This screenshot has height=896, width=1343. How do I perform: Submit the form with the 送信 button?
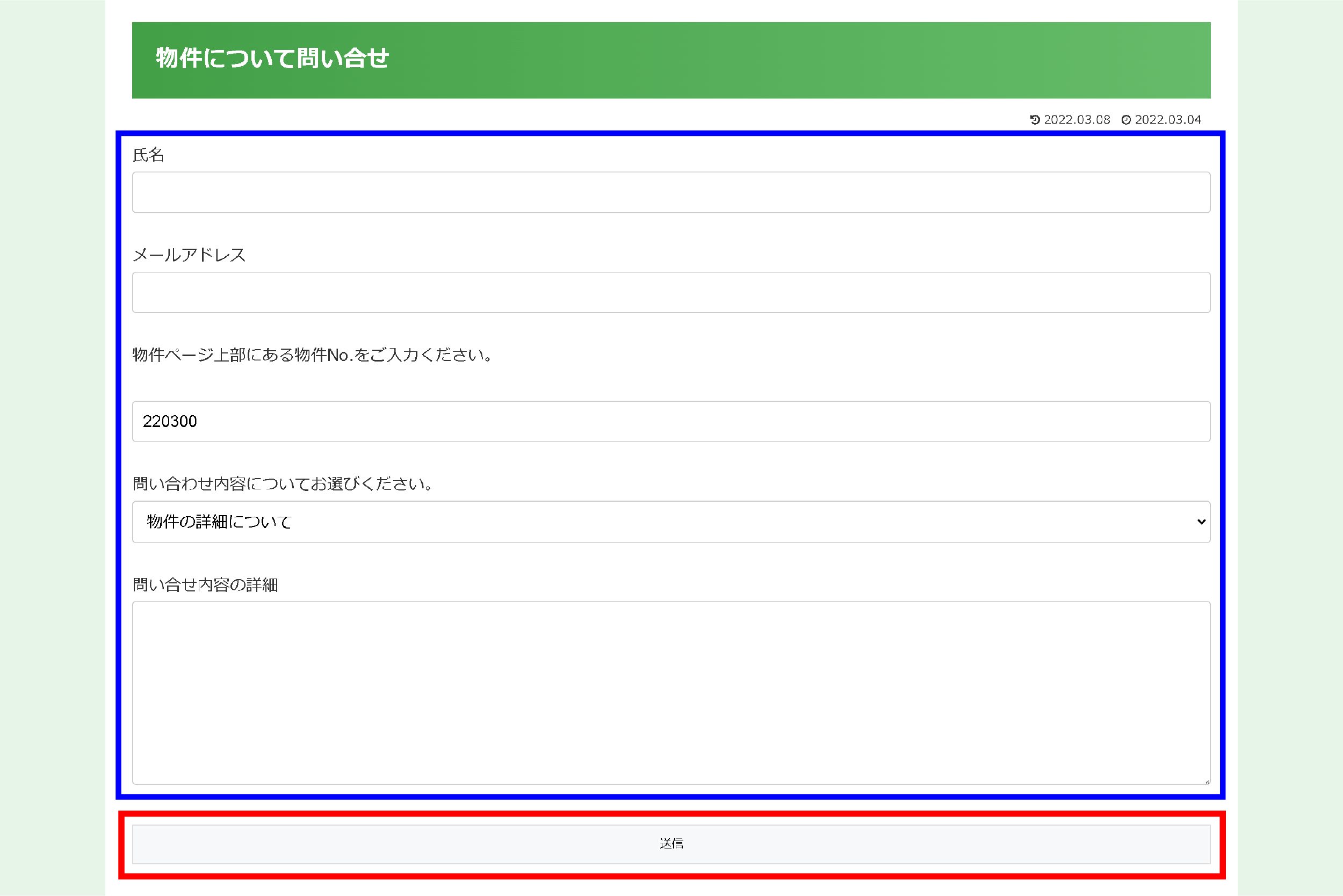(x=671, y=844)
